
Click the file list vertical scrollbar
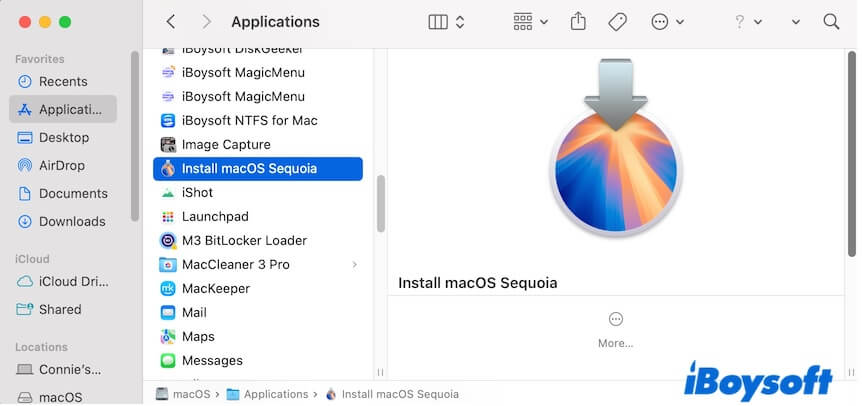click(x=380, y=205)
